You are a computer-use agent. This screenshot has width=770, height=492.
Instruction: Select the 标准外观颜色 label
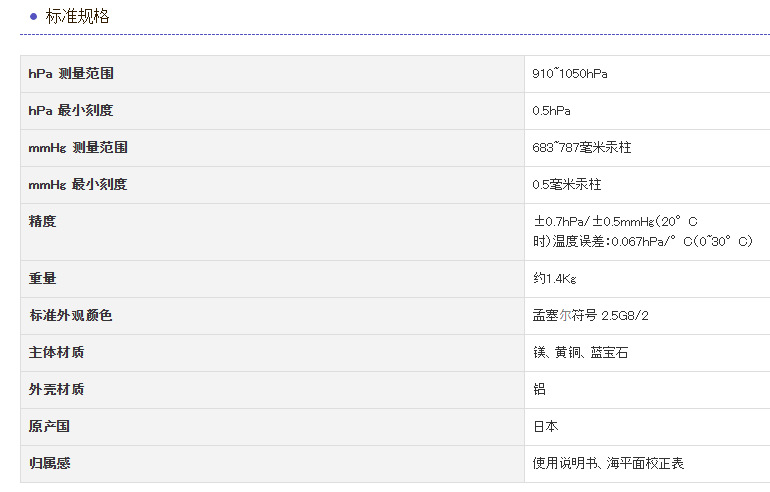pyautogui.click(x=71, y=316)
